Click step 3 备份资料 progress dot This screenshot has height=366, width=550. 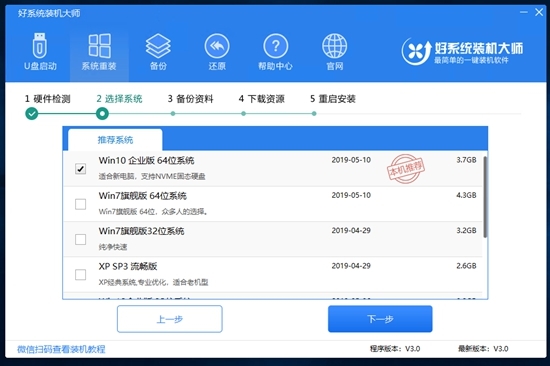pos(173,114)
